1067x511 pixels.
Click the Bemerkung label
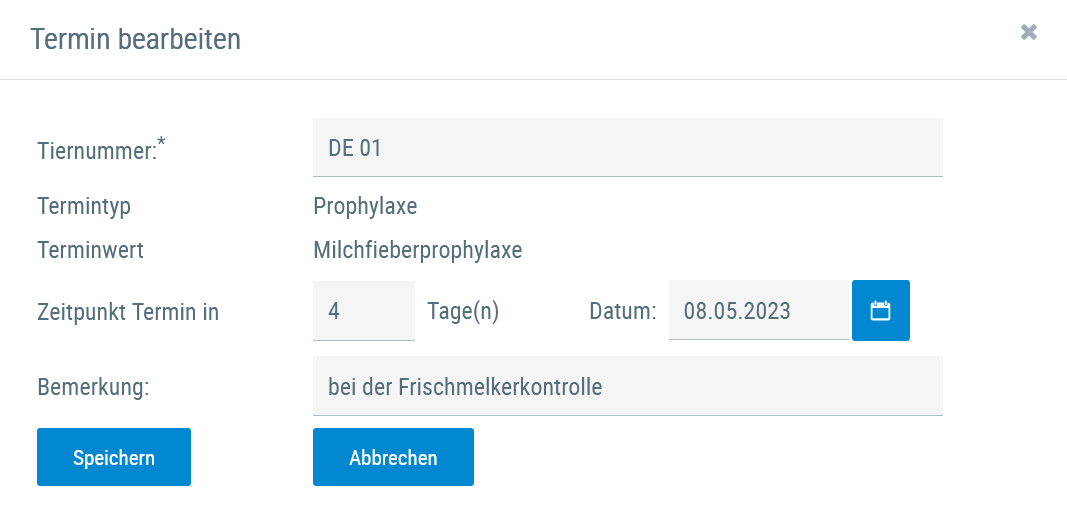[x=93, y=387]
